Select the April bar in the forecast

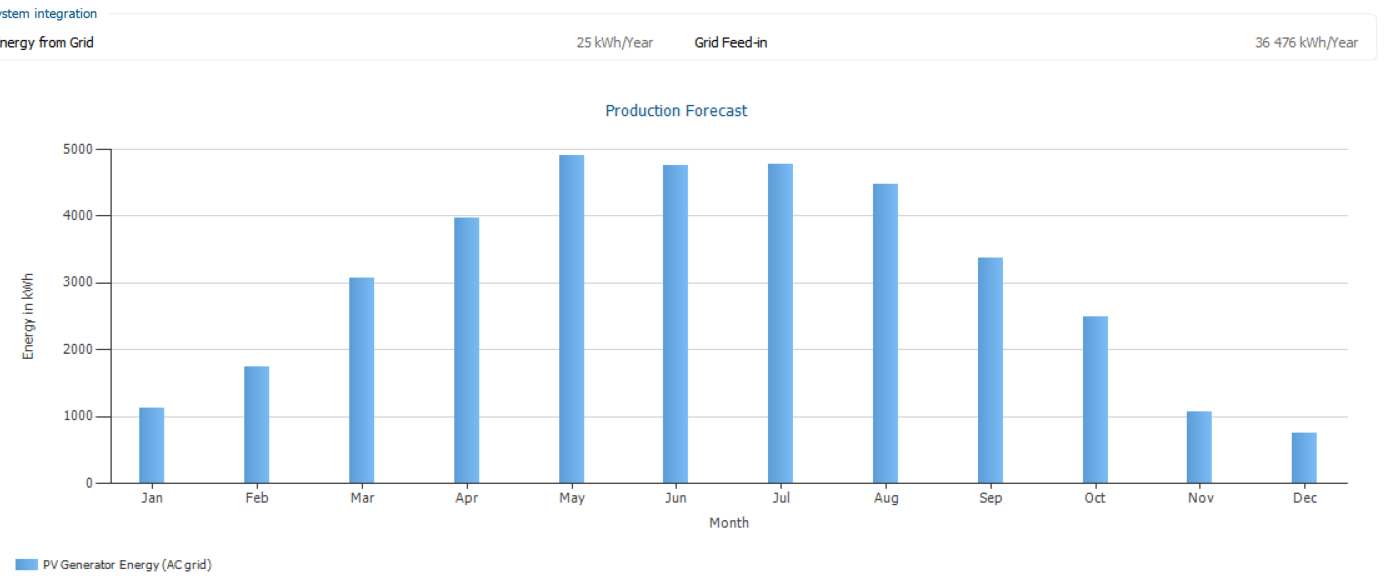[x=466, y=350]
